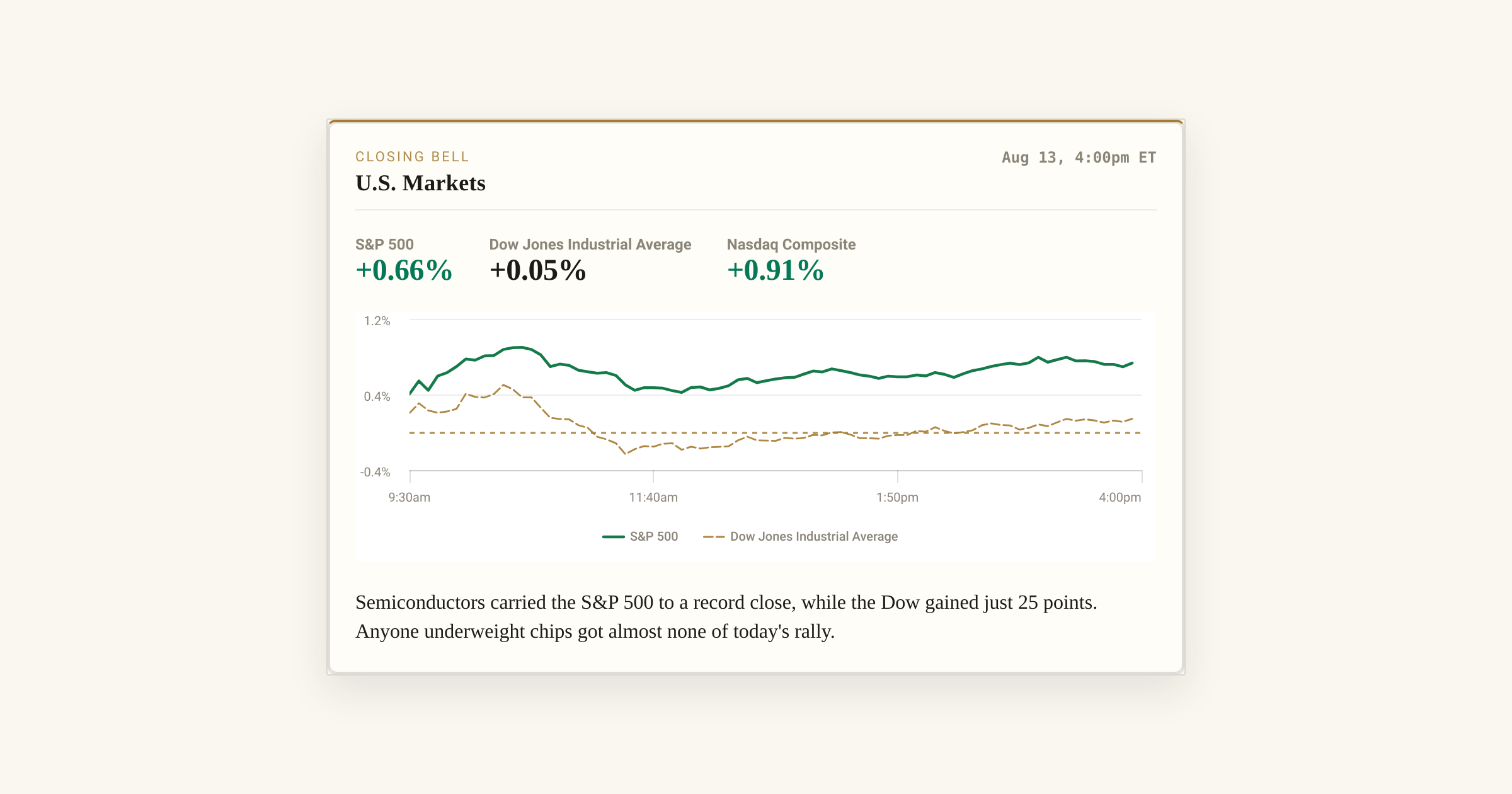The image size is (1512, 794).
Task: Click the Dow Jones Industrial Average heading label
Action: click(x=590, y=245)
